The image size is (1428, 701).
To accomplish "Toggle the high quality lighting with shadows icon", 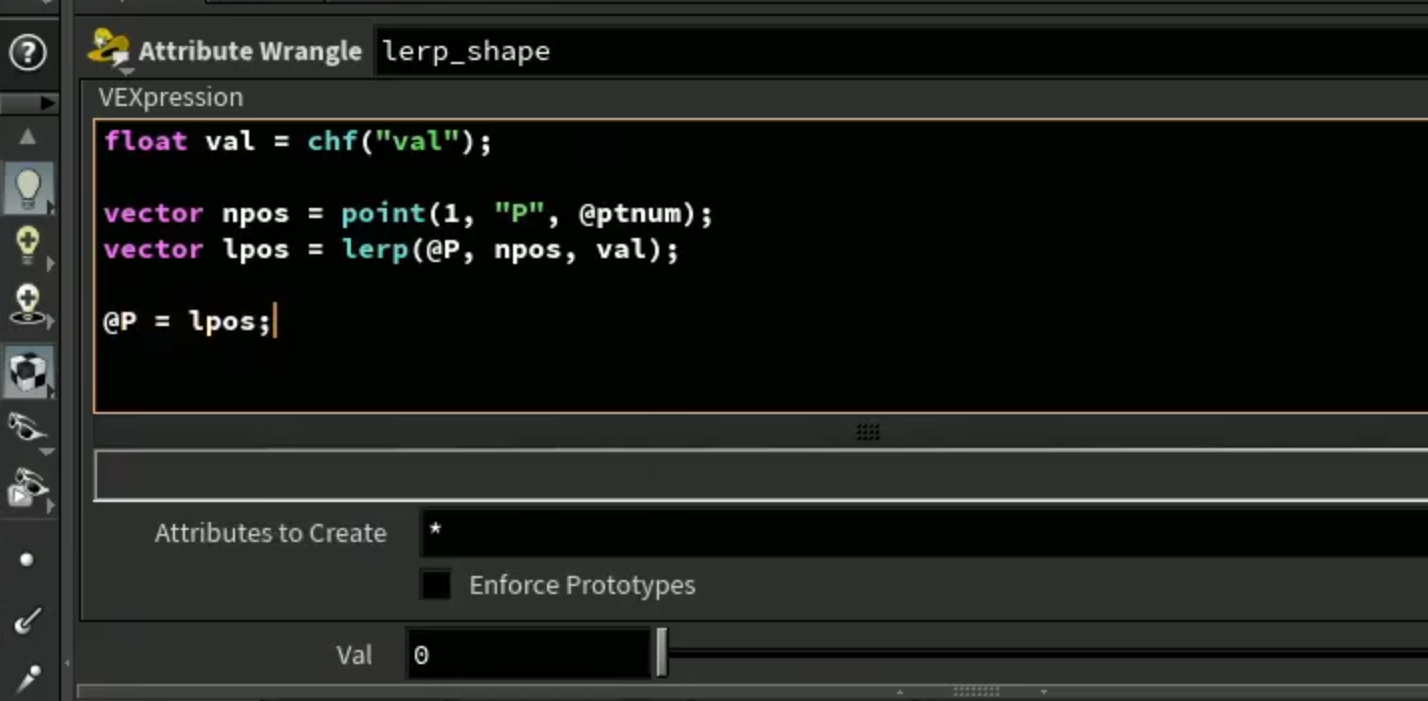I will click(27, 304).
